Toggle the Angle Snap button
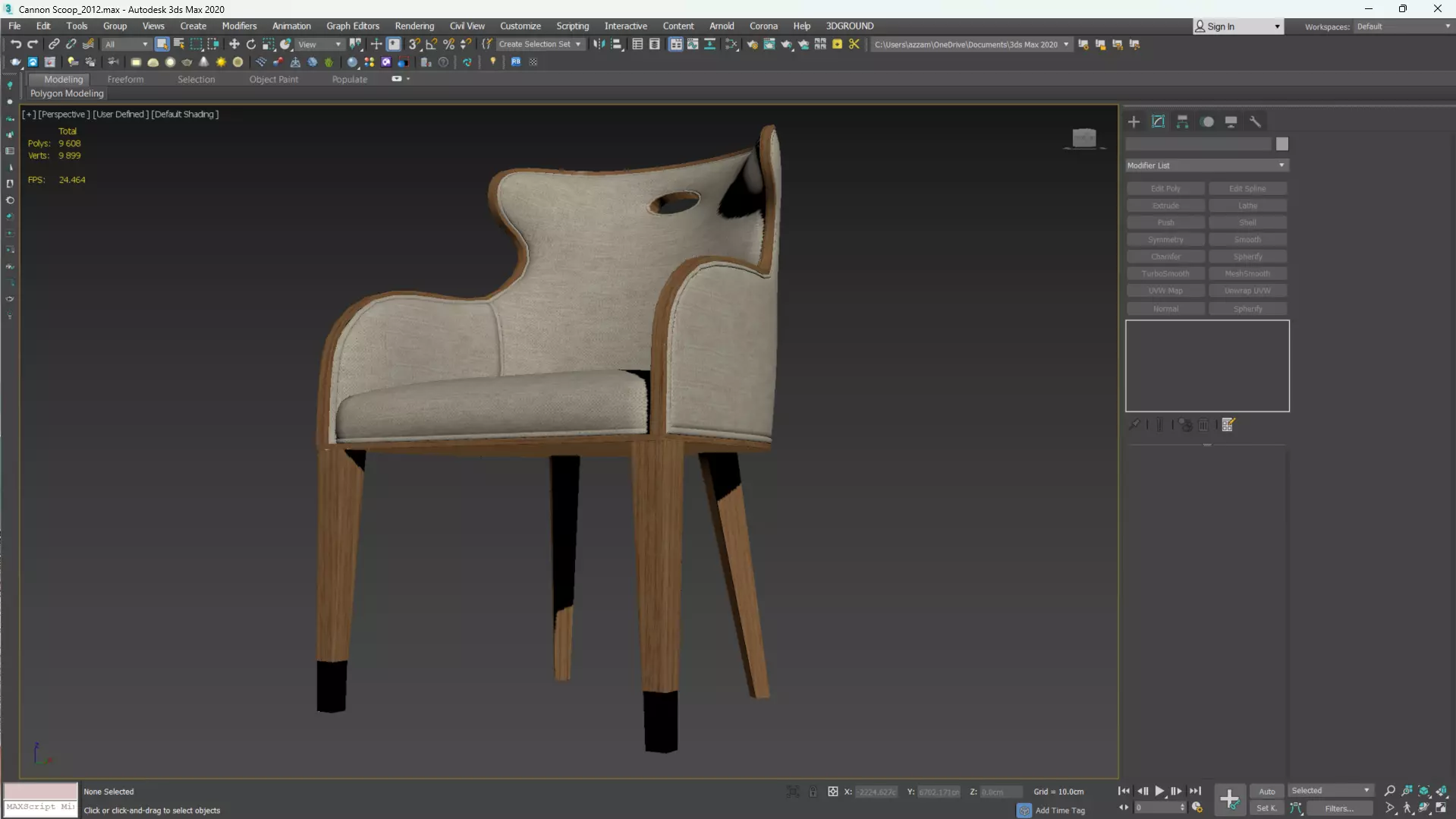Screen dimensions: 1456x819 (432, 44)
